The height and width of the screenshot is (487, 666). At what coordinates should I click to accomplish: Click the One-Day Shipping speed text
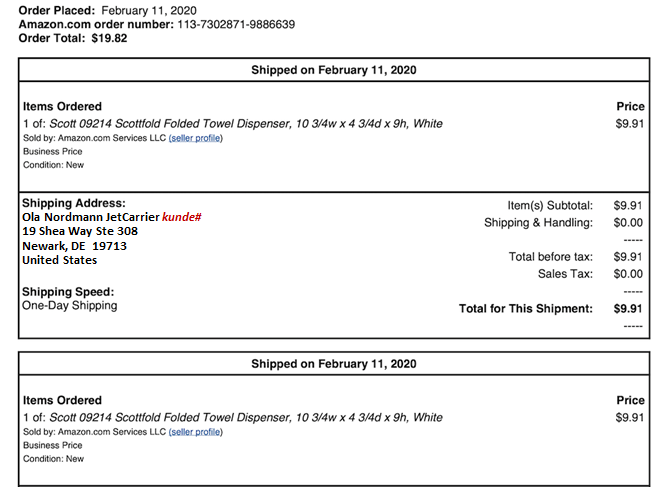(70, 306)
